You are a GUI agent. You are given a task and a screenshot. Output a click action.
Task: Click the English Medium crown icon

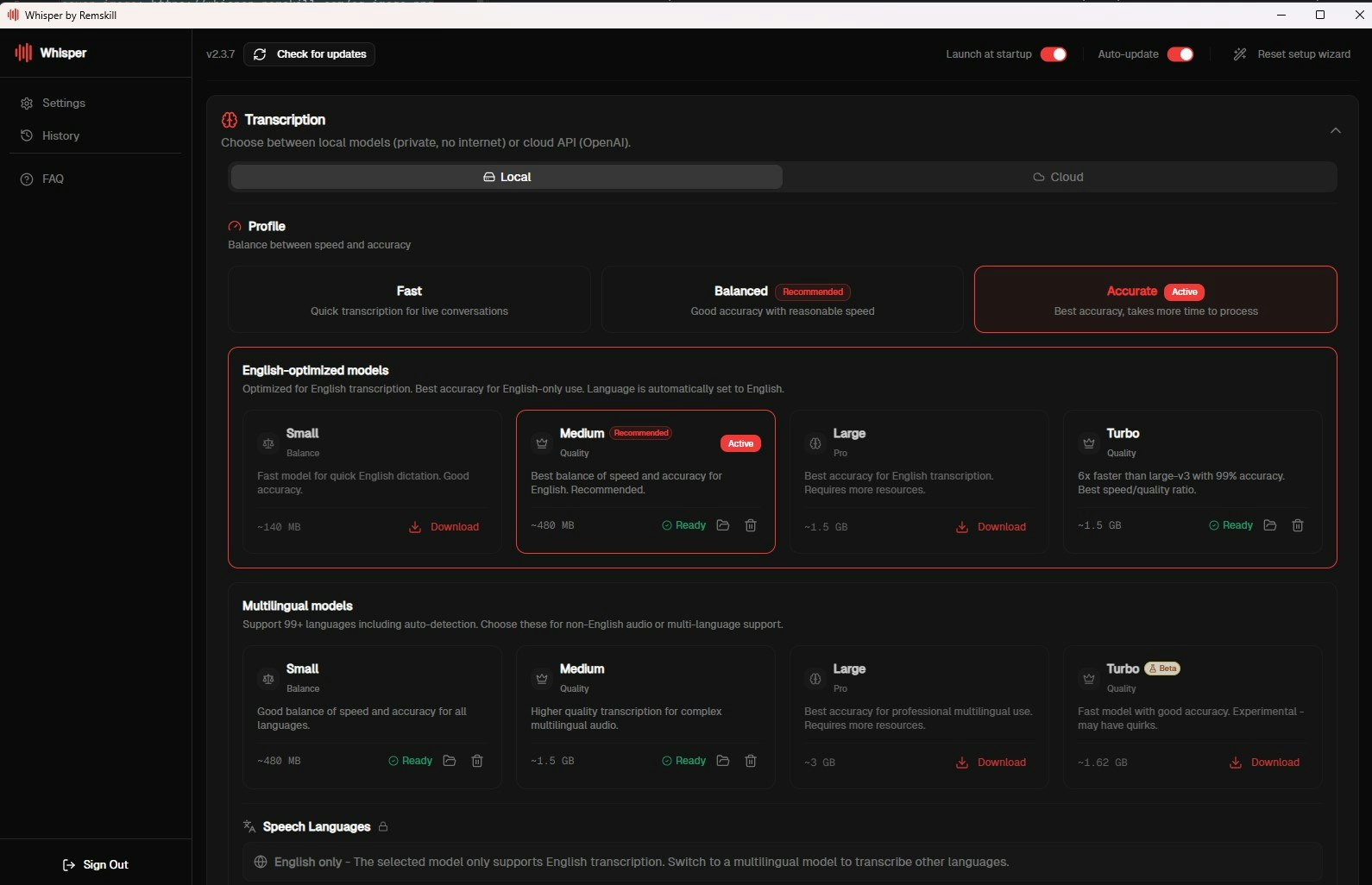(x=542, y=443)
